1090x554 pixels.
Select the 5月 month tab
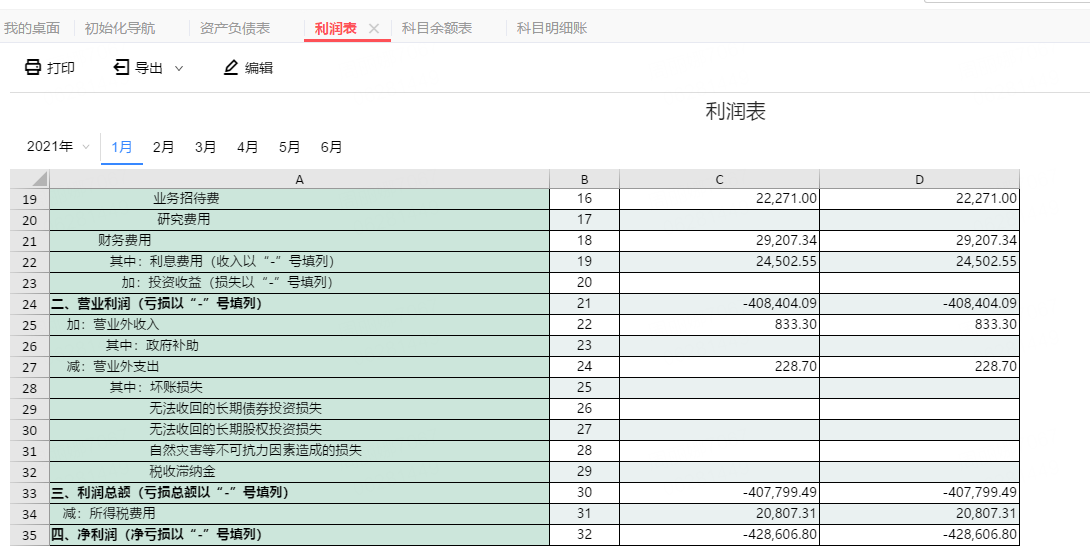point(289,147)
